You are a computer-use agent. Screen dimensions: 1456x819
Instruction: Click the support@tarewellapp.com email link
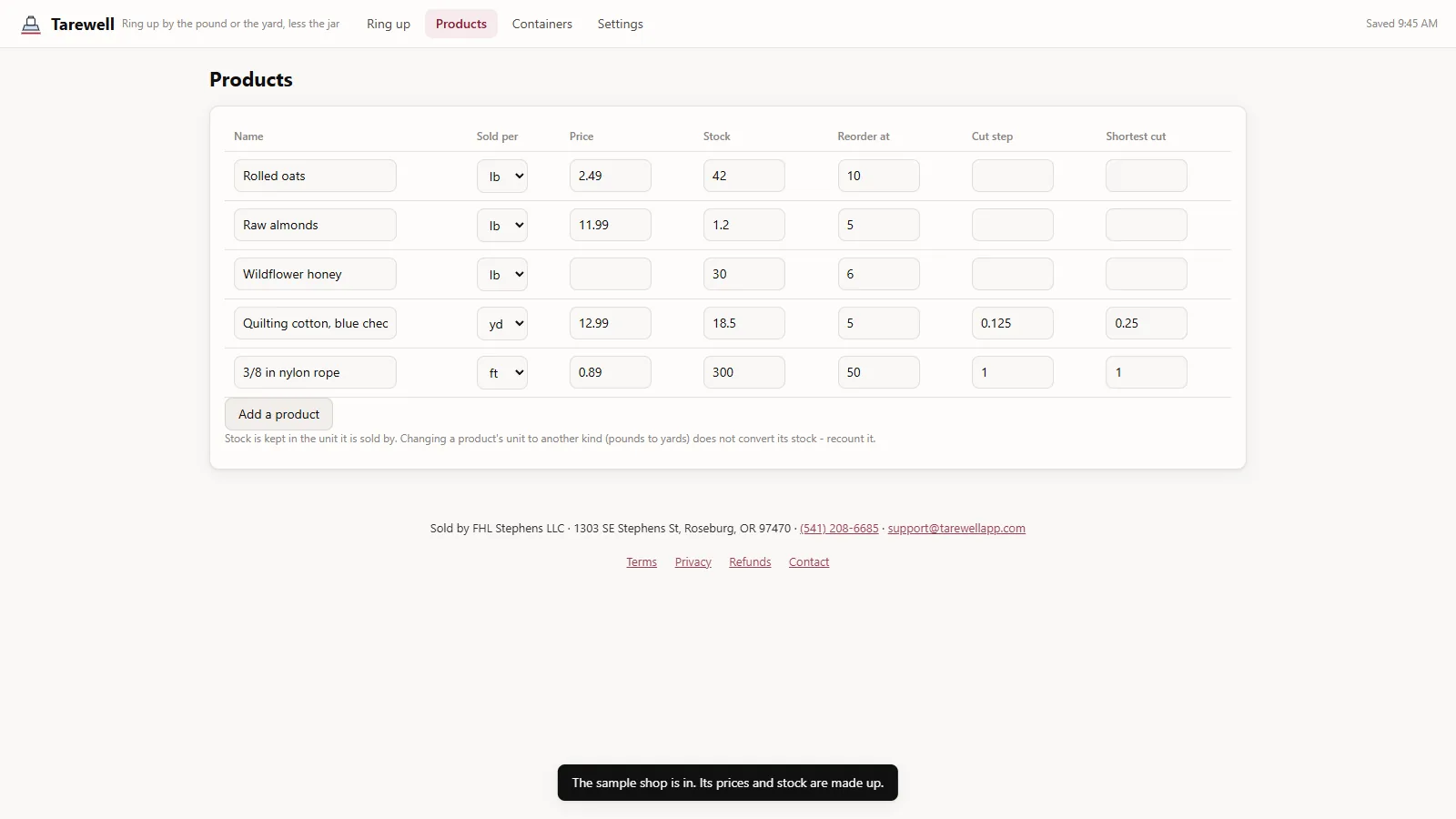pyautogui.click(x=956, y=529)
